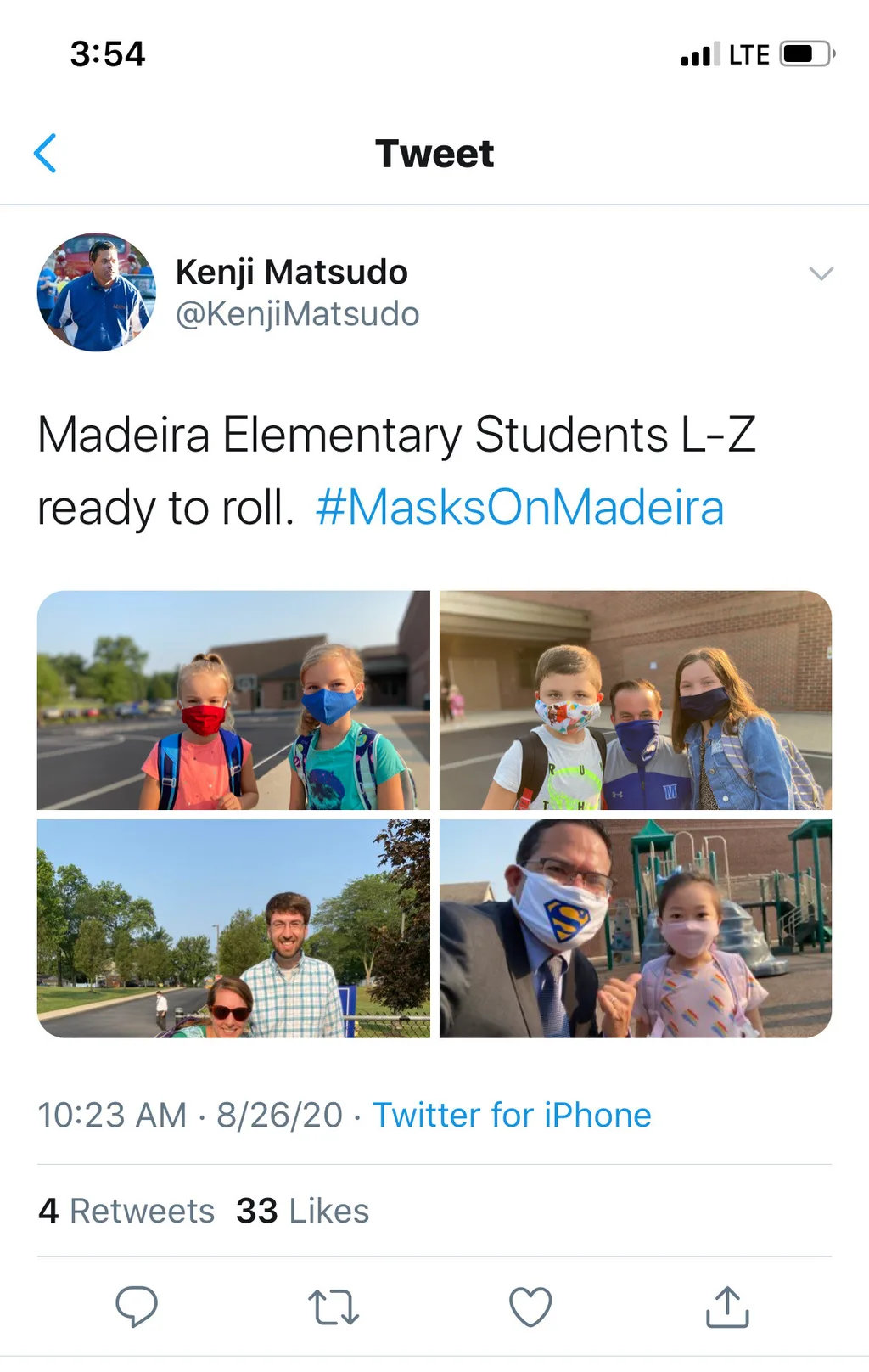Tap the cellular signal bars icon
This screenshot has width=869, height=1372.
[x=700, y=54]
